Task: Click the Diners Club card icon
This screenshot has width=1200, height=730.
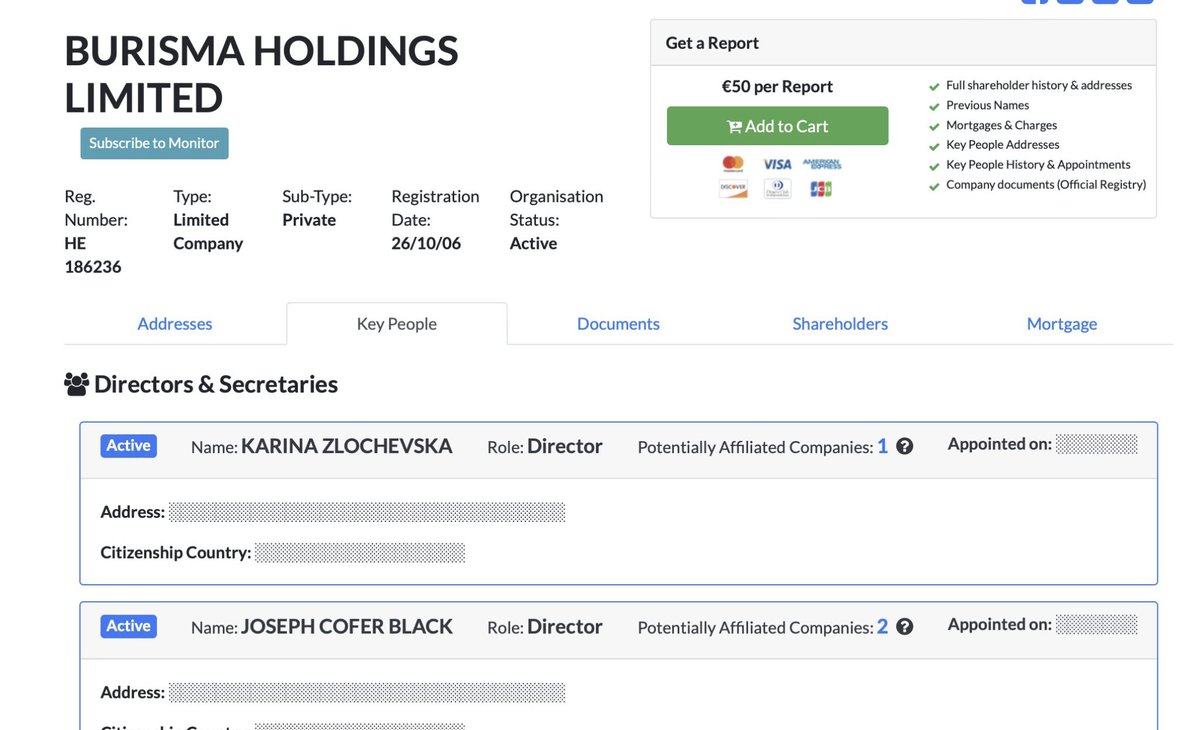Action: pos(777,188)
